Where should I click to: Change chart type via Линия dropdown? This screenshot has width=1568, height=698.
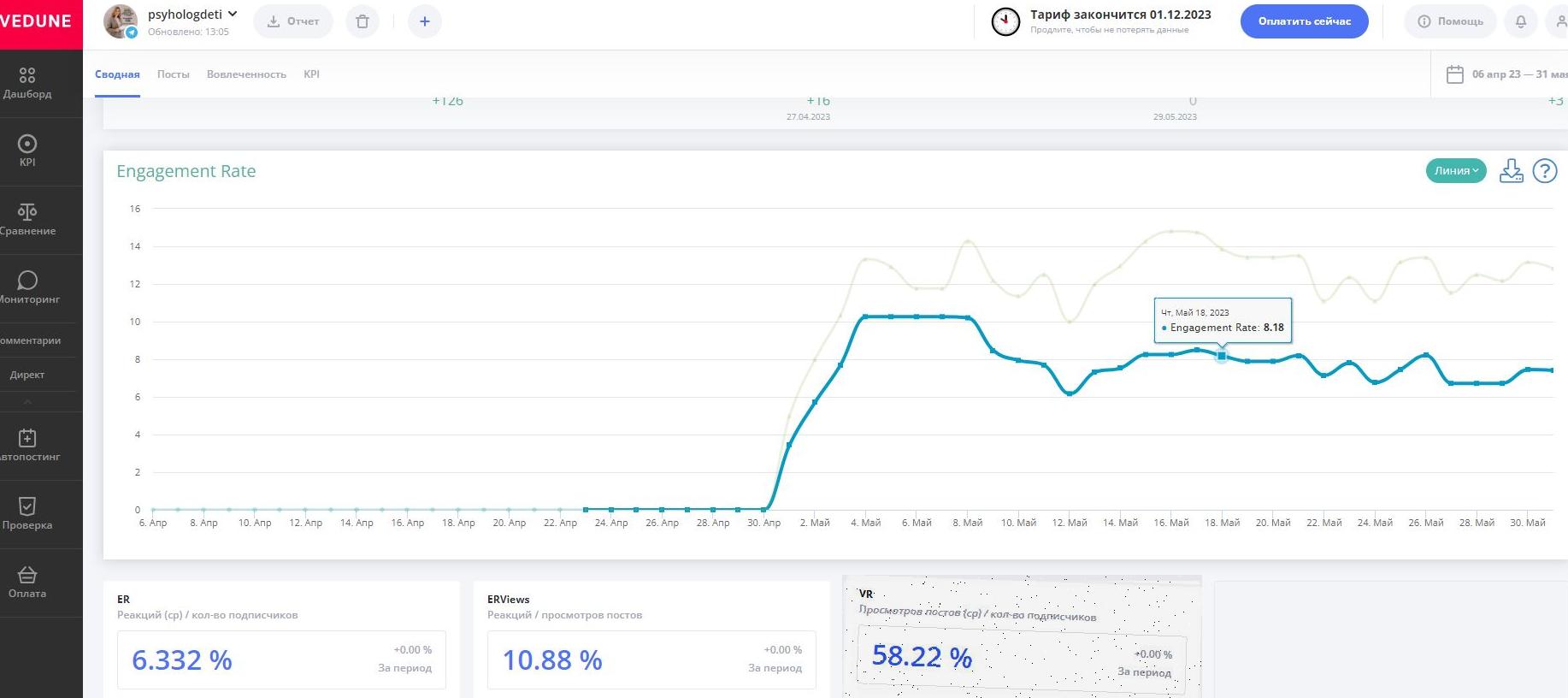pyautogui.click(x=1456, y=171)
